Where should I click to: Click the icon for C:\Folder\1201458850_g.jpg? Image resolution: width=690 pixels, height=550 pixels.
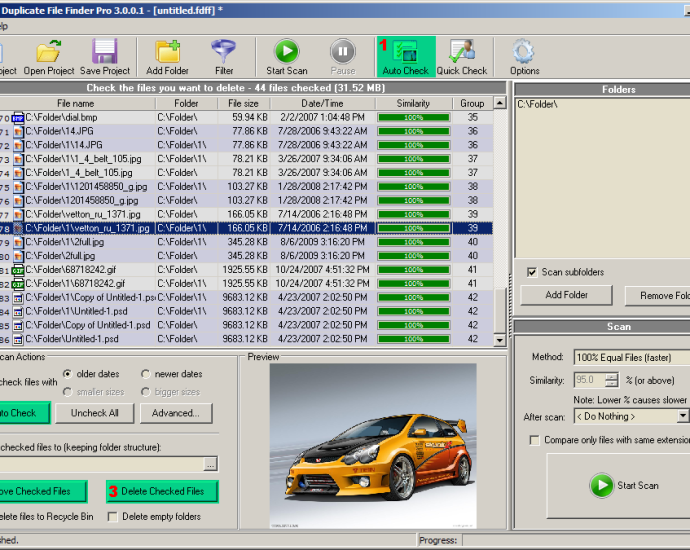tap(18, 201)
